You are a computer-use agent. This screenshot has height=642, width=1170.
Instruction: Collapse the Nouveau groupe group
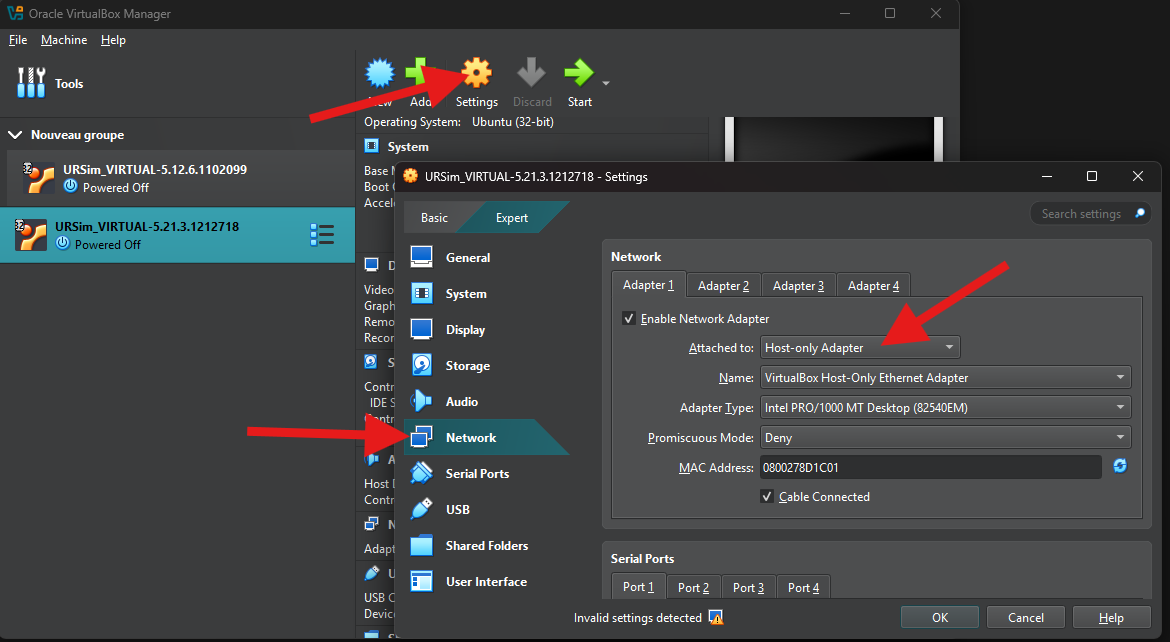[15, 135]
